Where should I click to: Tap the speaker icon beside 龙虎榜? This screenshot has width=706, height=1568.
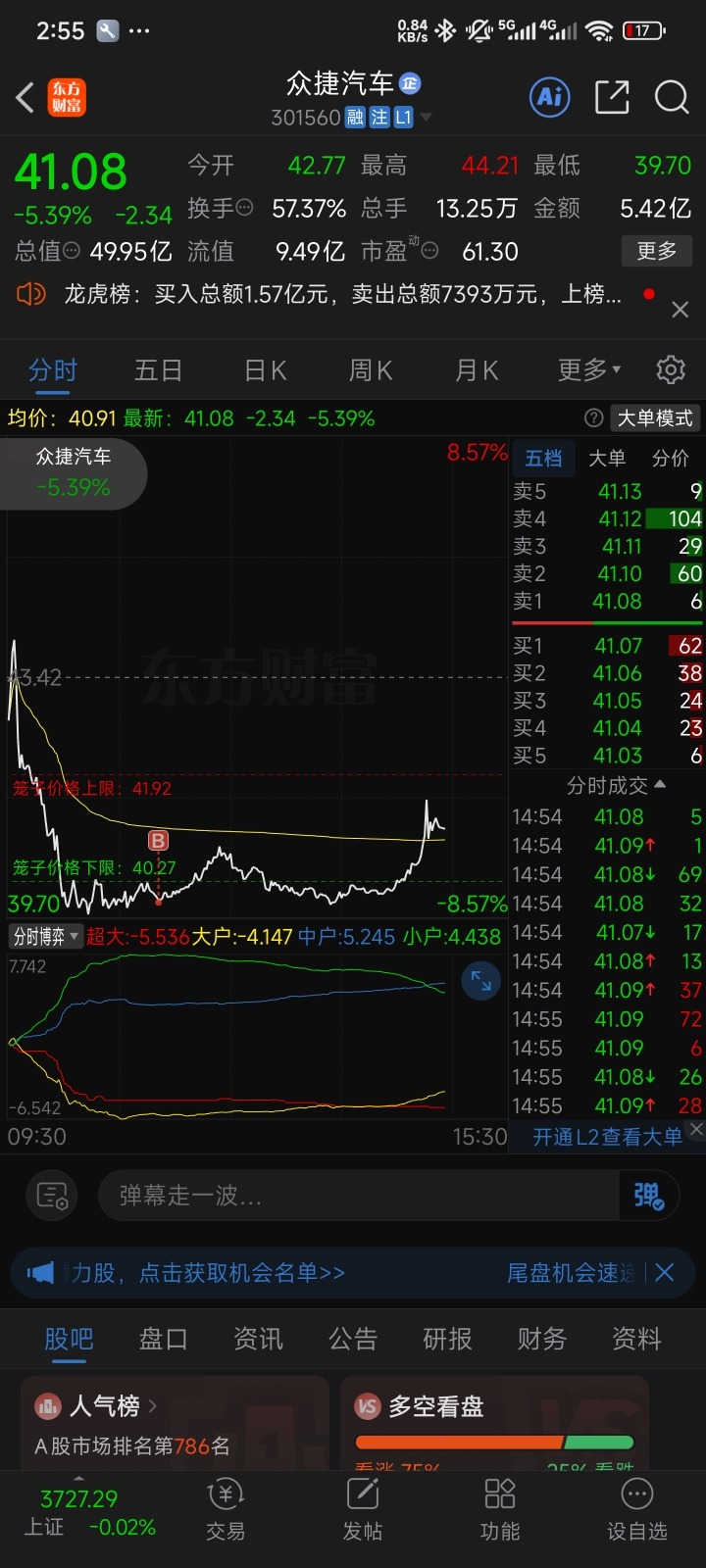pos(31,293)
